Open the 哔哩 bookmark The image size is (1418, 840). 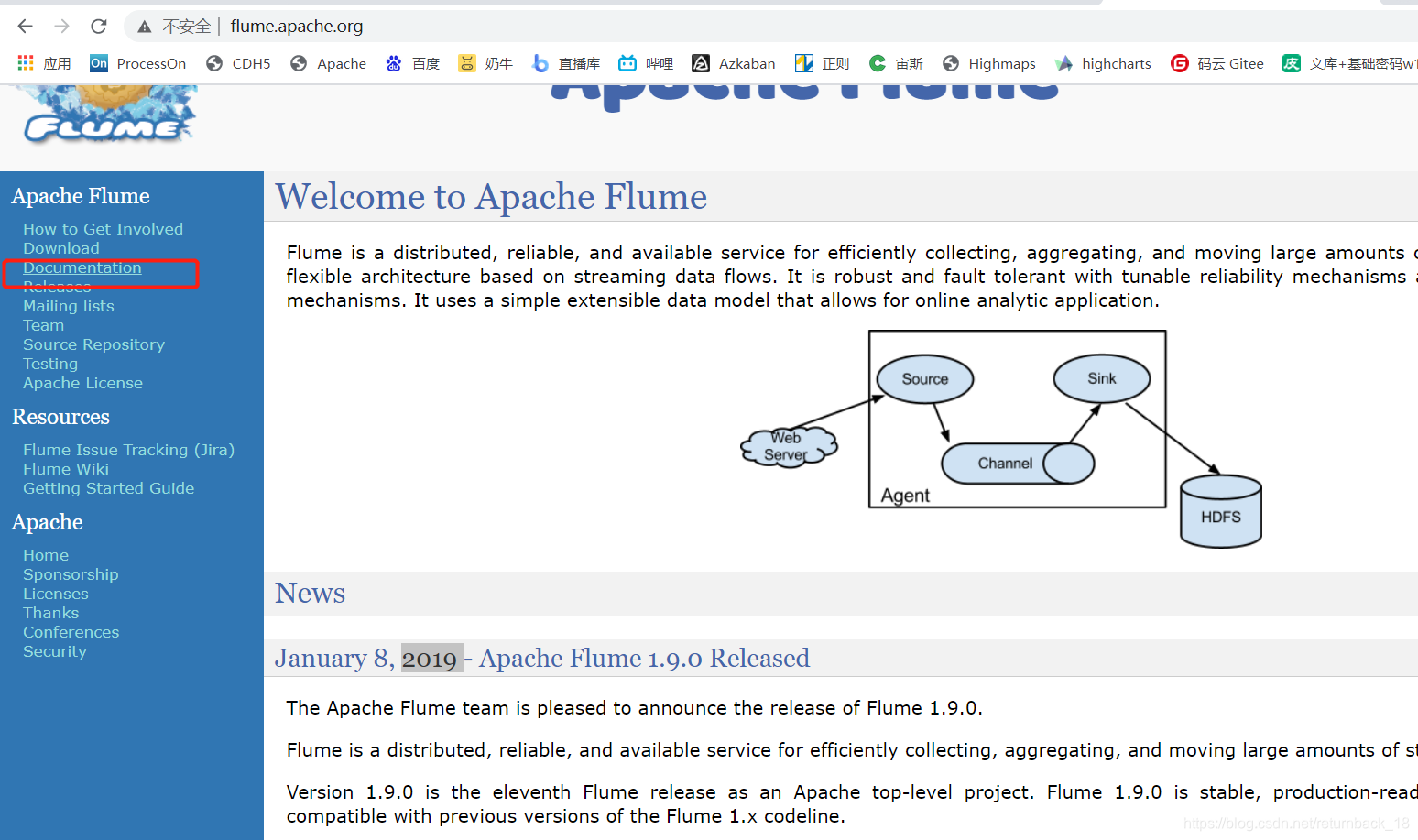pos(646,63)
